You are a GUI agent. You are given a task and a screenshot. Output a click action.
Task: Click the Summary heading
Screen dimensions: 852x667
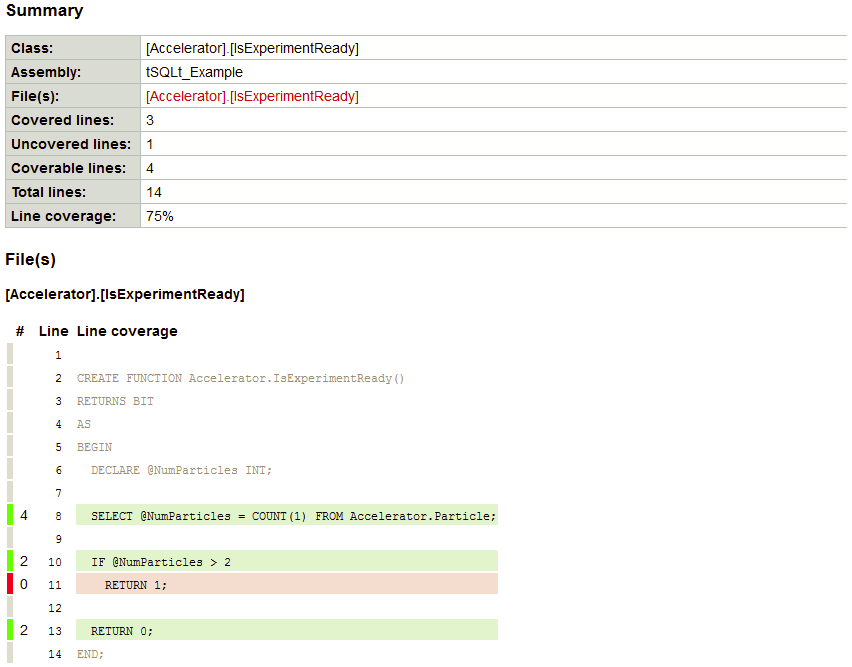45,11
